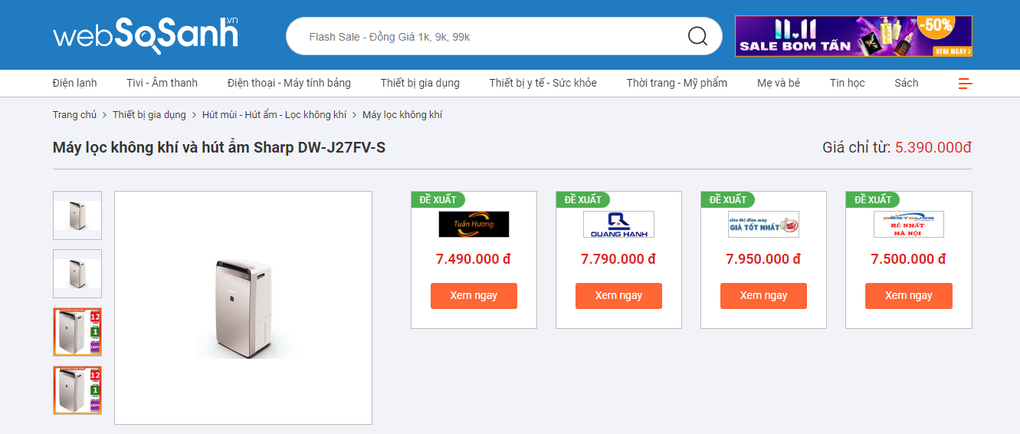The image size is (1020, 434).
Task: Select the fourth product thumbnail
Action: 77,390
